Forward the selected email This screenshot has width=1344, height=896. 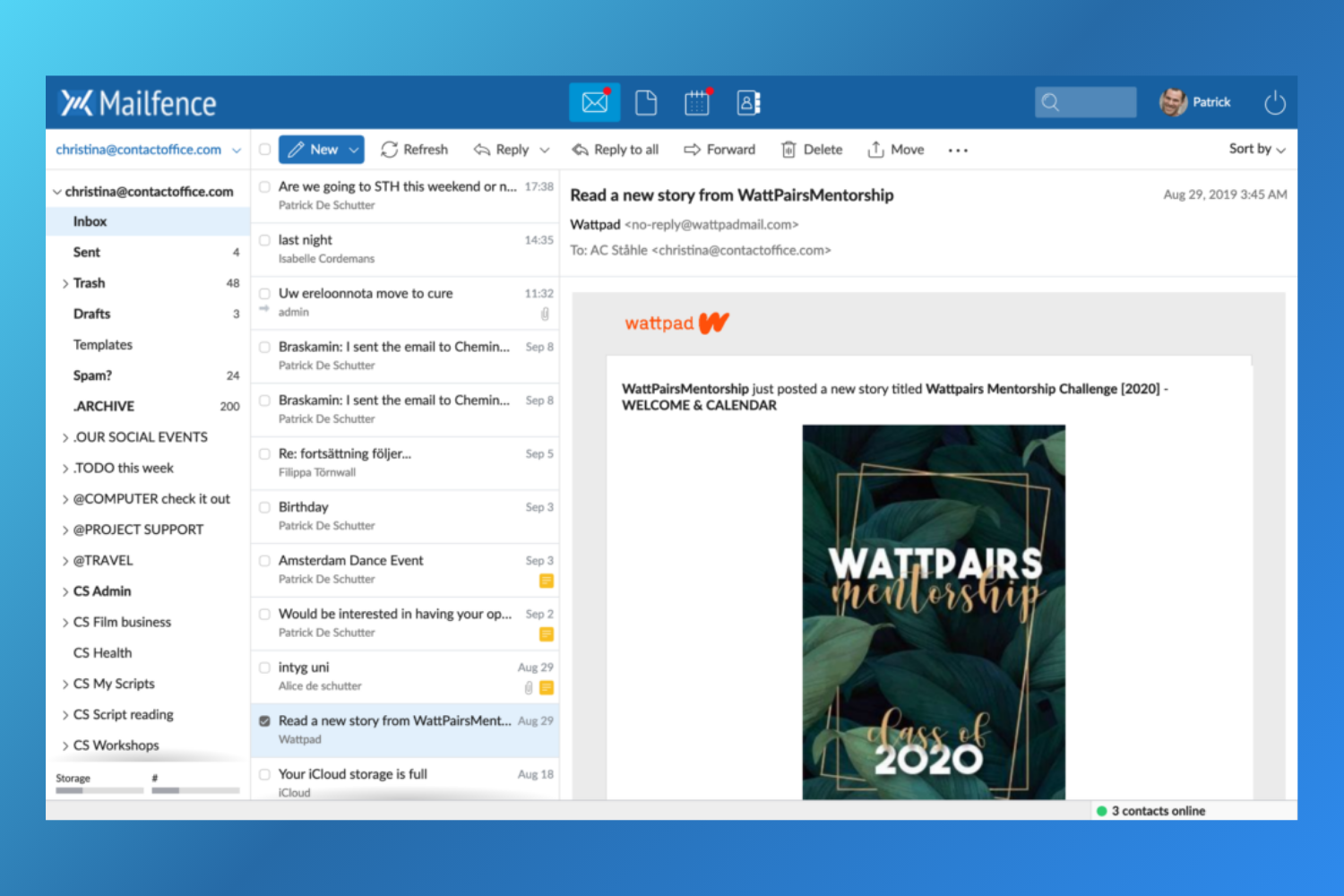pos(719,150)
